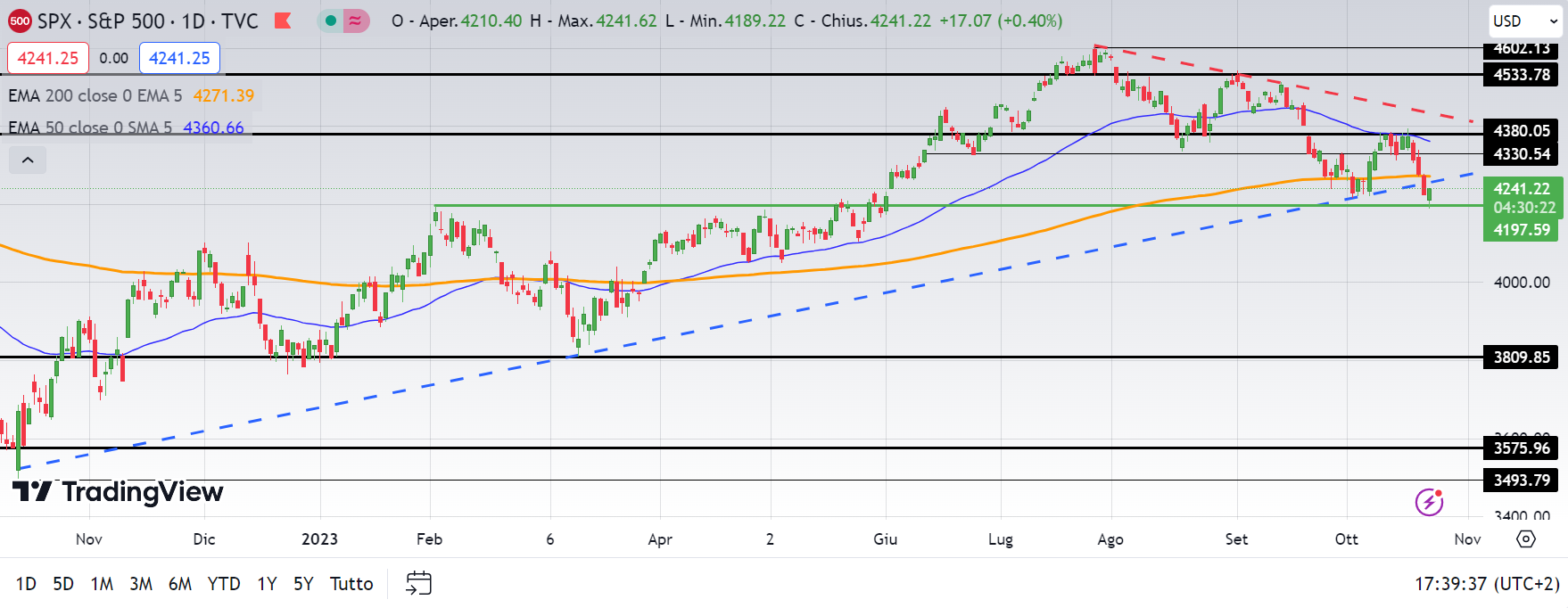The width and height of the screenshot is (1568, 608).
Task: Open chart settings gear near time axis
Action: coord(1526,538)
